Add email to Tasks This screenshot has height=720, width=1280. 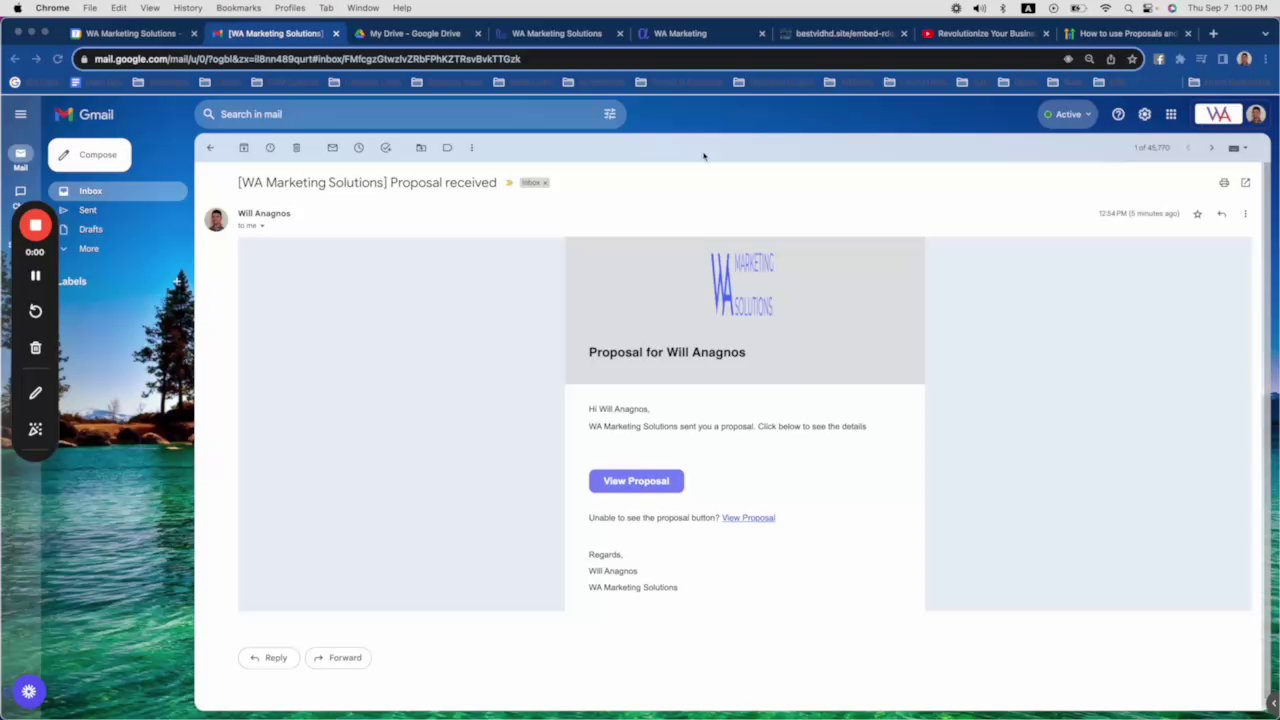[x=385, y=148]
